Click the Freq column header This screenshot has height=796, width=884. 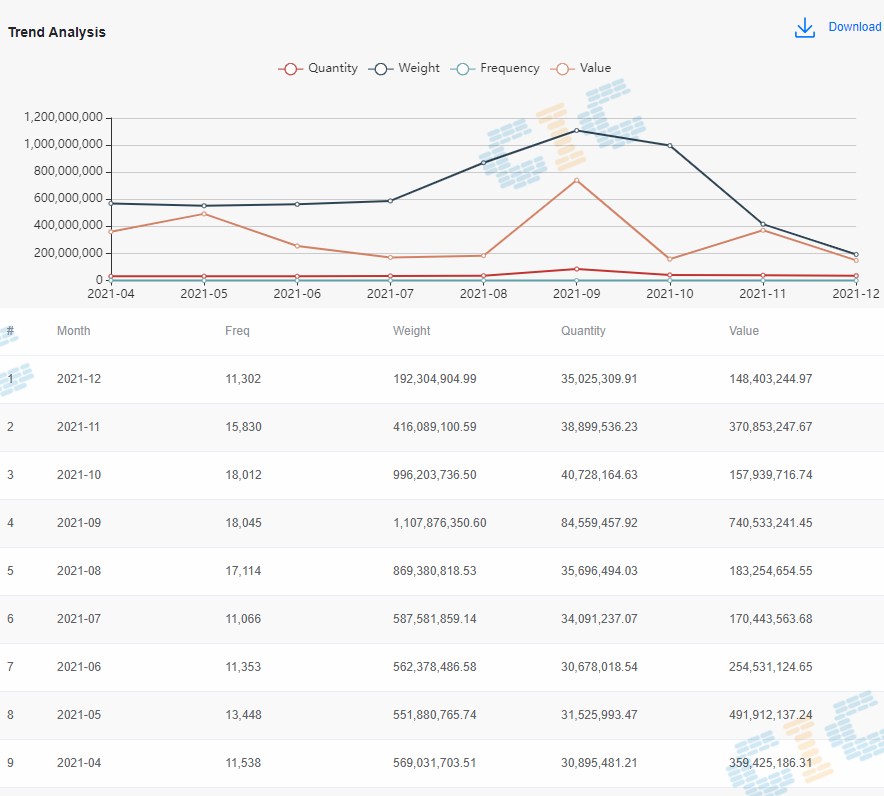237,331
